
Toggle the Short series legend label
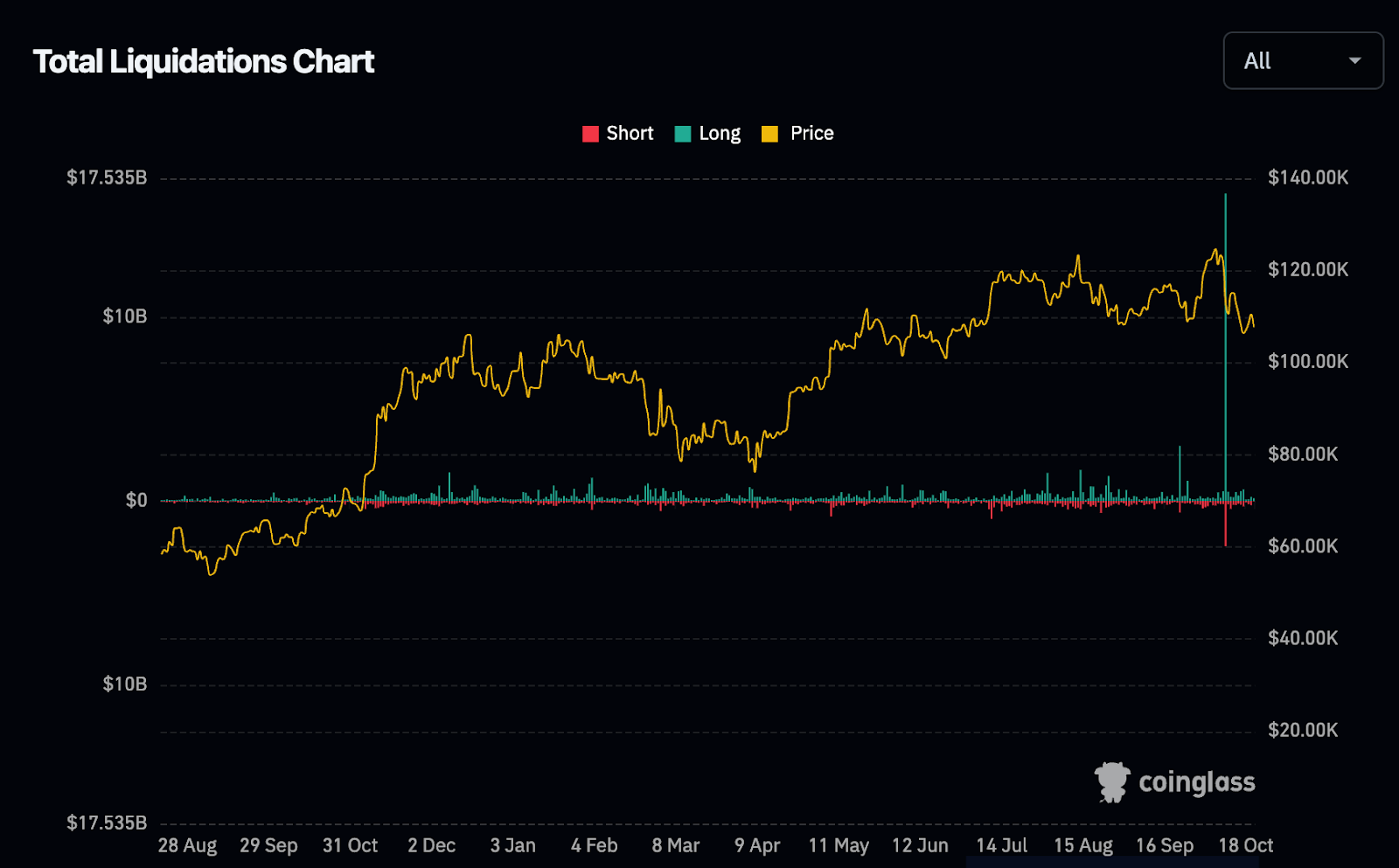pyautogui.click(x=630, y=134)
